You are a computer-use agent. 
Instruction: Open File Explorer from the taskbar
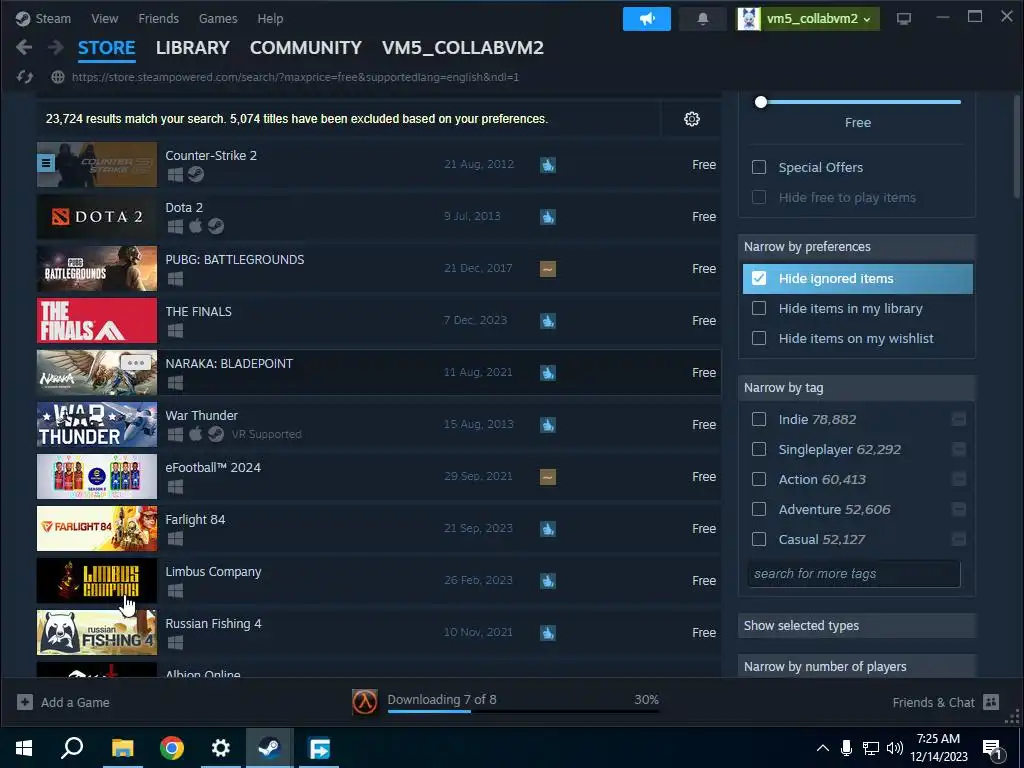(x=122, y=748)
